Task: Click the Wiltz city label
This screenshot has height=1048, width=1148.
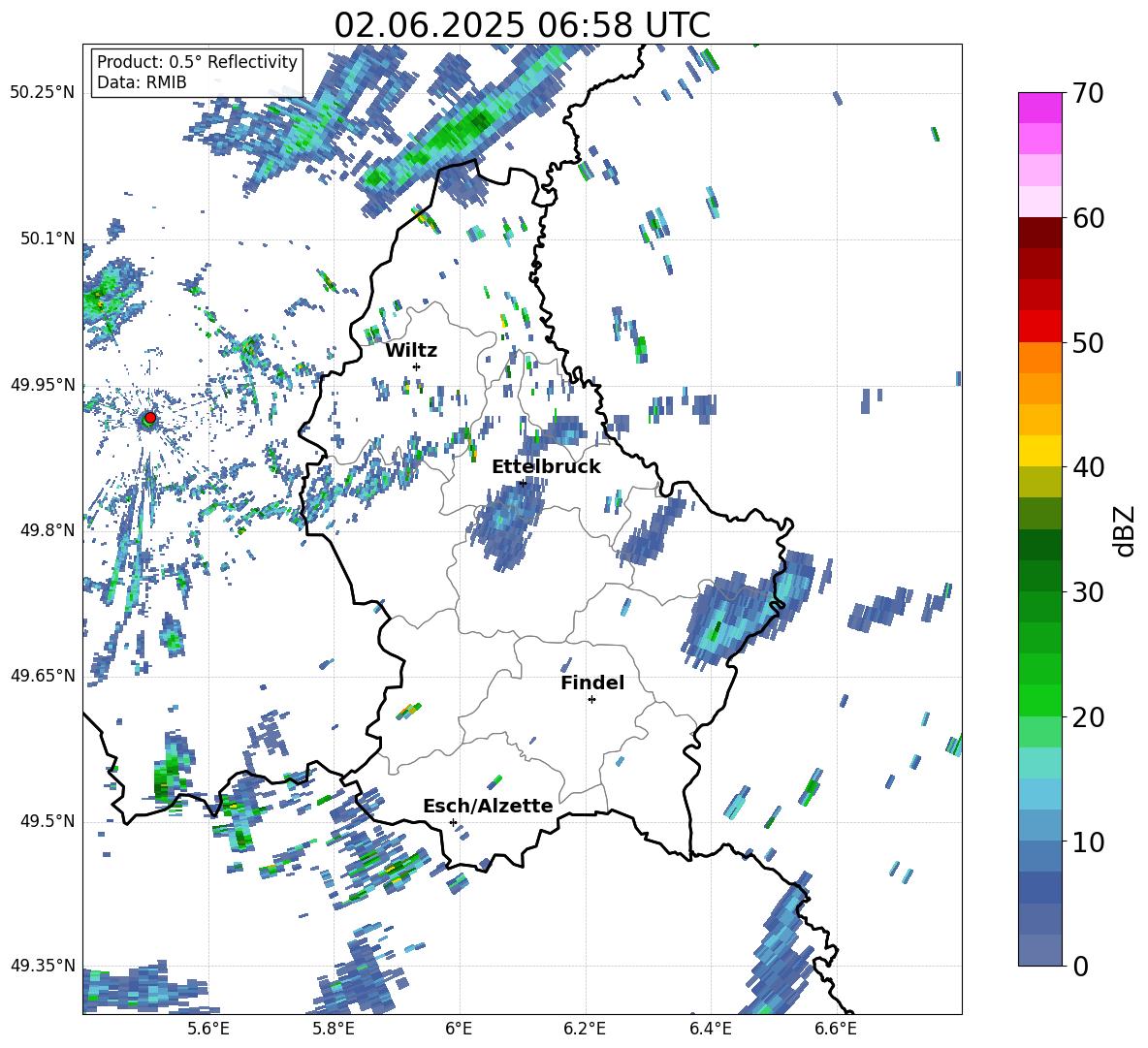Action: click(x=411, y=351)
